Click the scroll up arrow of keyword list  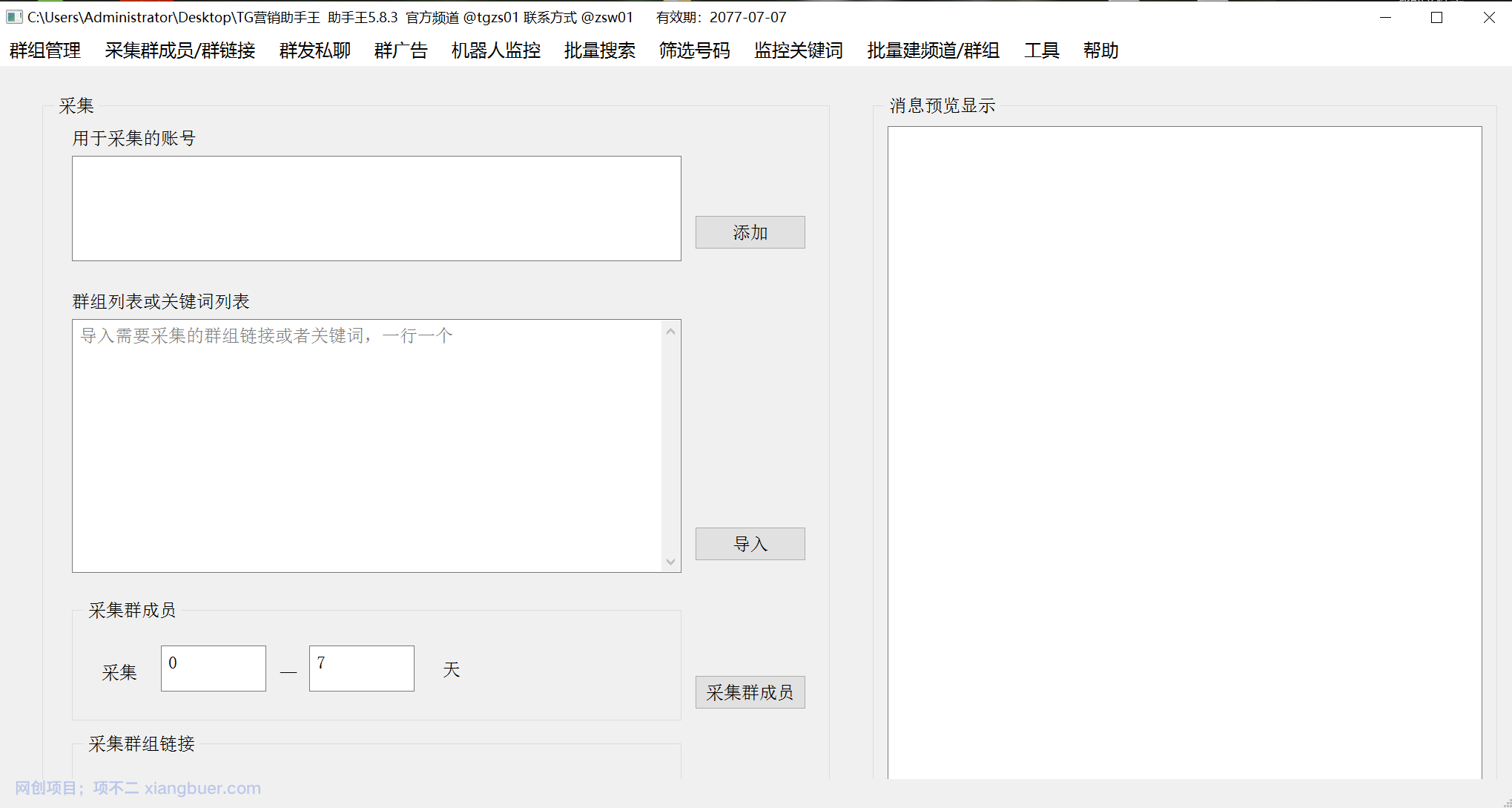(x=670, y=332)
